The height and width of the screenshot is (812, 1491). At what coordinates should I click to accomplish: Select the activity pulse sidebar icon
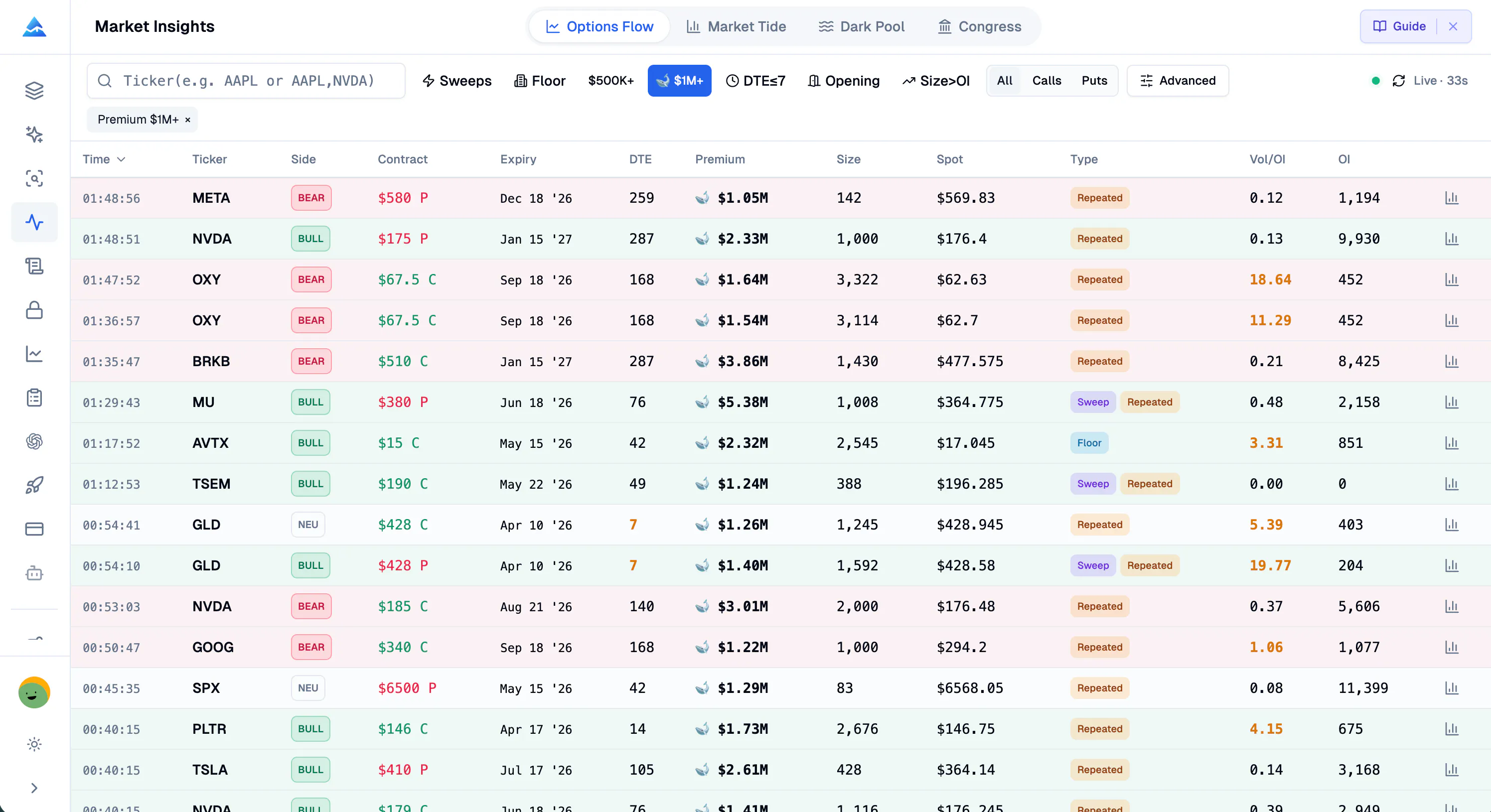pyautogui.click(x=34, y=222)
